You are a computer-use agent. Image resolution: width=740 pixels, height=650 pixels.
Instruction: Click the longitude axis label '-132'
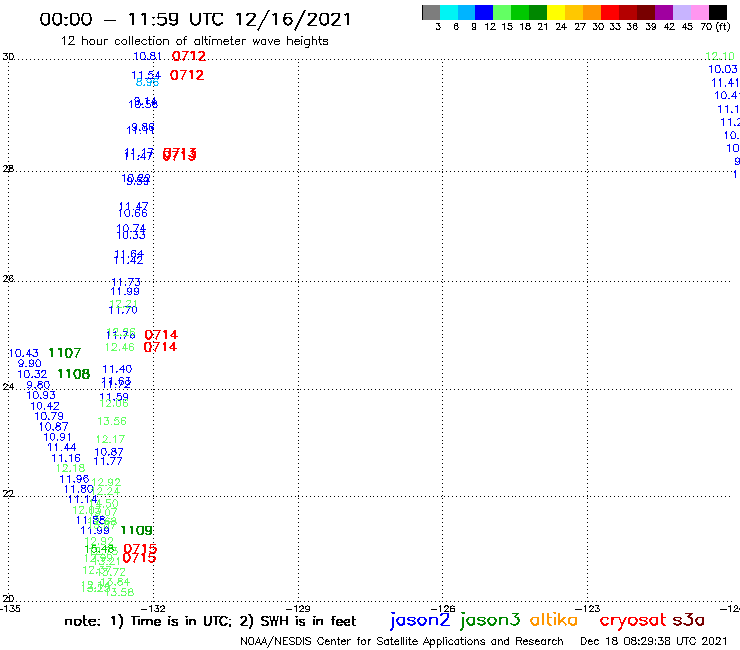pyautogui.click(x=154, y=608)
